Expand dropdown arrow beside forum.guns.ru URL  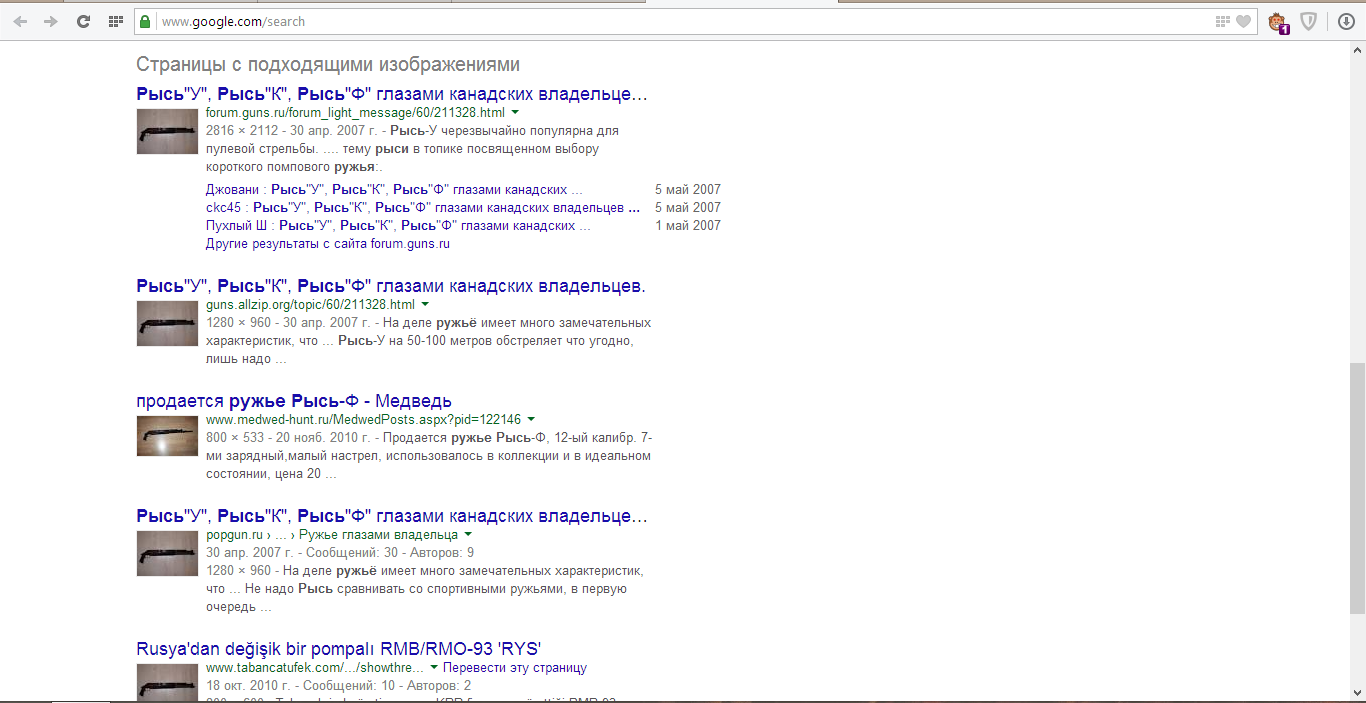(515, 113)
